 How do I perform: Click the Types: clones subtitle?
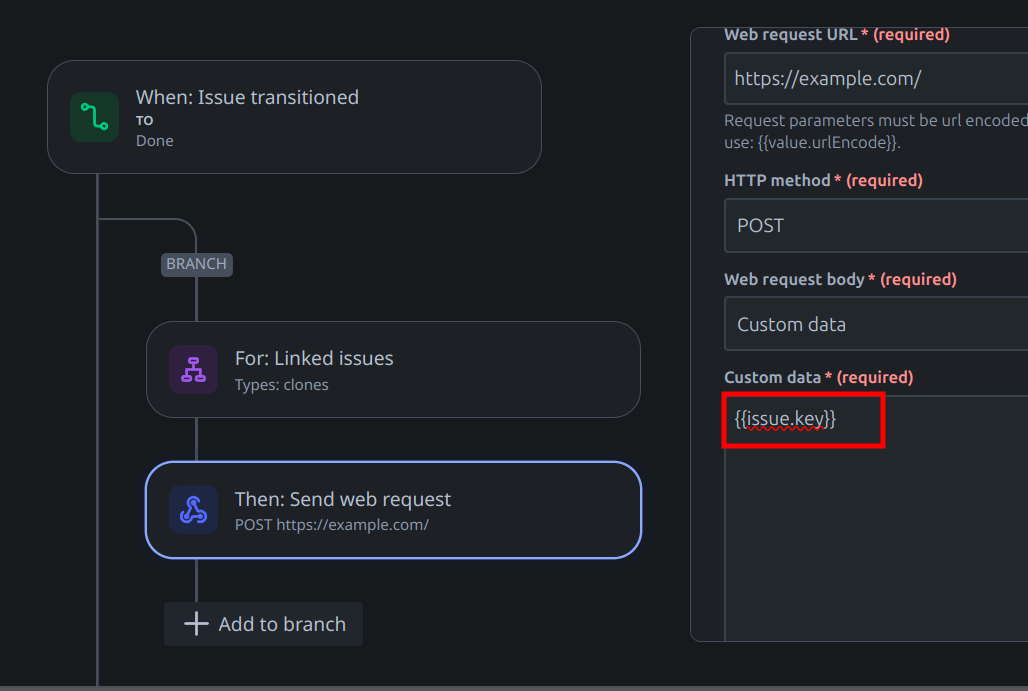[281, 385]
